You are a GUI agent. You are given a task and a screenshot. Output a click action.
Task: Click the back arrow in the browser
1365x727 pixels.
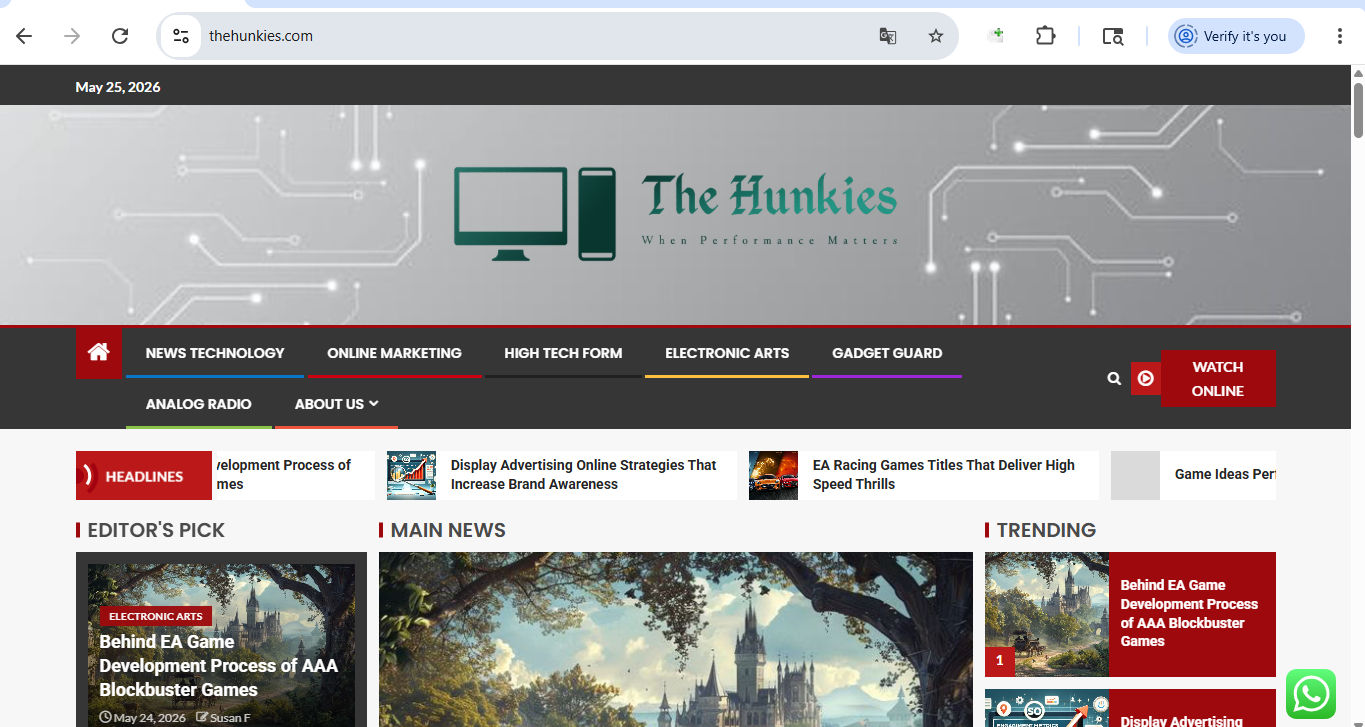(x=24, y=36)
